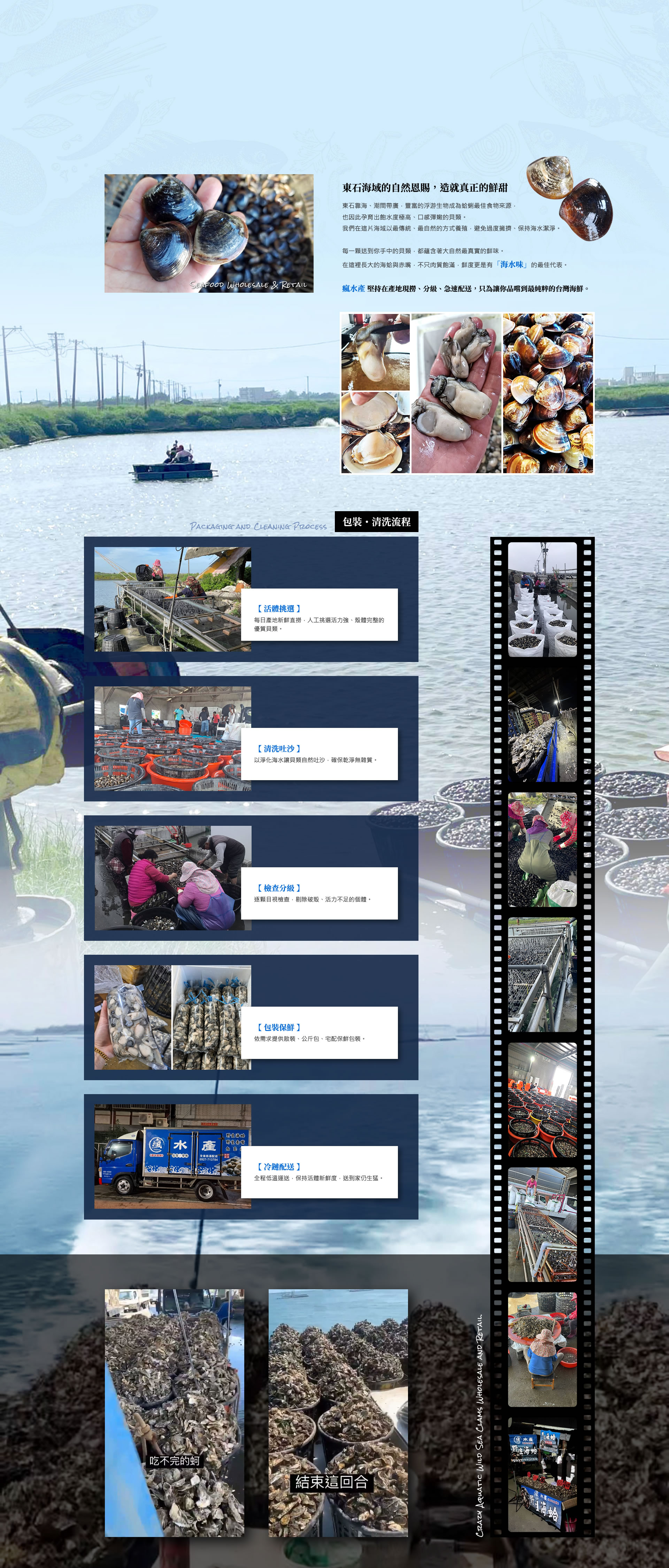This screenshot has width=669, height=1568.
Task: Click the 包裝・清洗流程 heading label
Action: (x=376, y=522)
